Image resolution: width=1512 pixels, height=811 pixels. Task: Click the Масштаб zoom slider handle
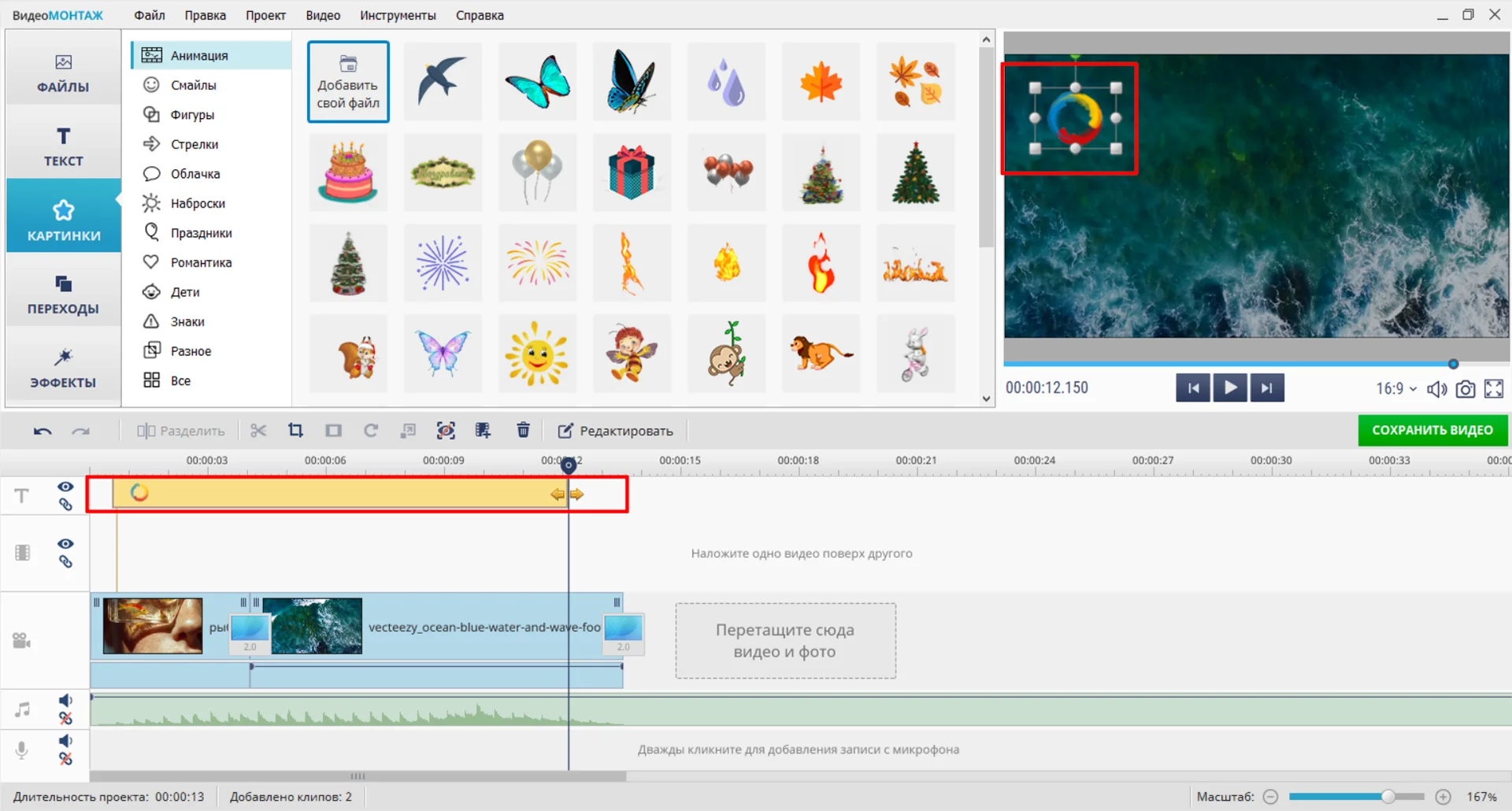tap(1388, 797)
